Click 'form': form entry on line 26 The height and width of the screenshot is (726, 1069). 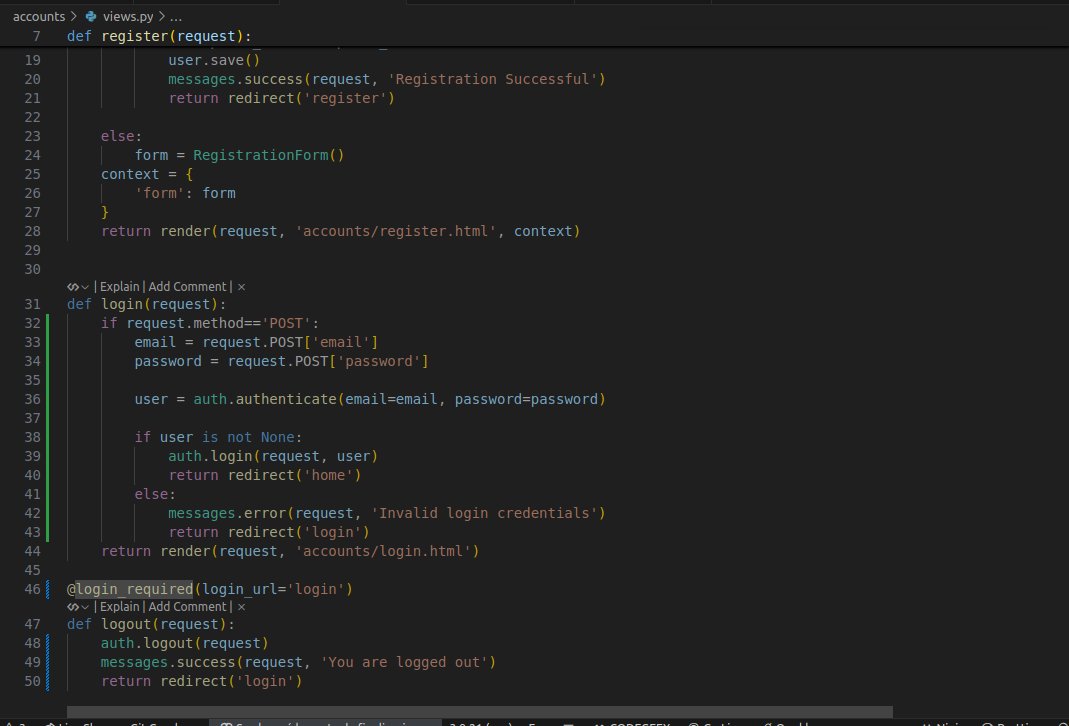point(185,194)
